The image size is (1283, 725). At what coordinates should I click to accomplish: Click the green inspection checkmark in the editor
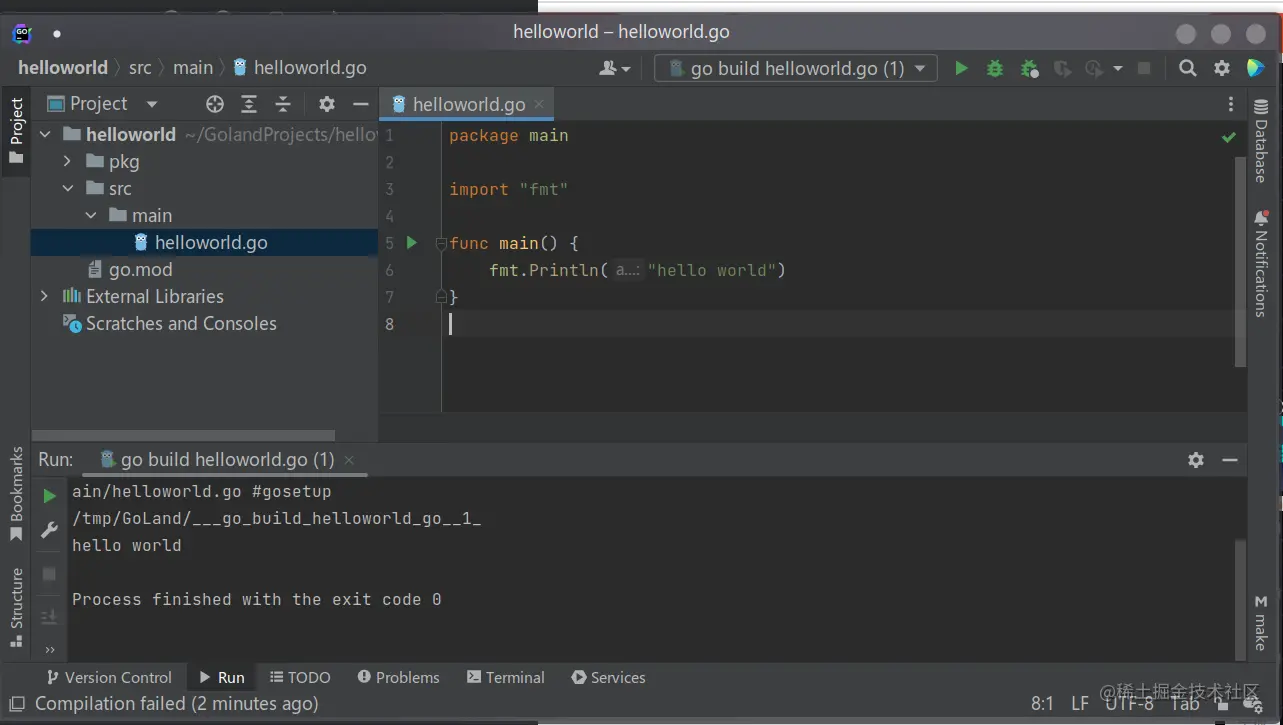pyautogui.click(x=1229, y=136)
